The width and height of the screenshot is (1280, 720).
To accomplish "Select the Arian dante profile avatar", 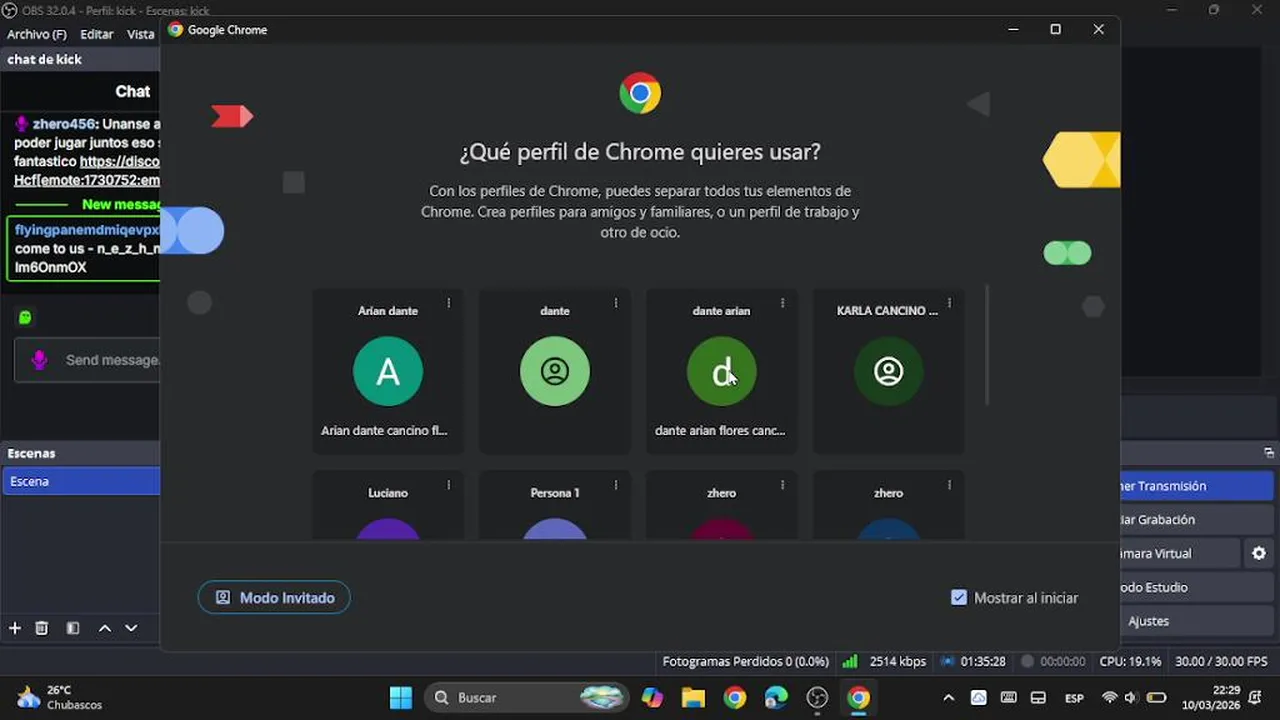I will click(x=388, y=371).
